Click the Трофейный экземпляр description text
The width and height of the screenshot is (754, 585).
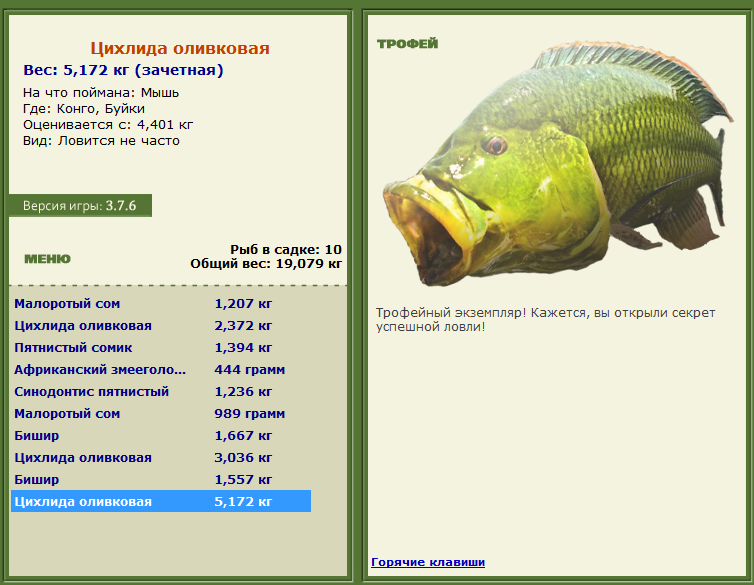[545, 320]
